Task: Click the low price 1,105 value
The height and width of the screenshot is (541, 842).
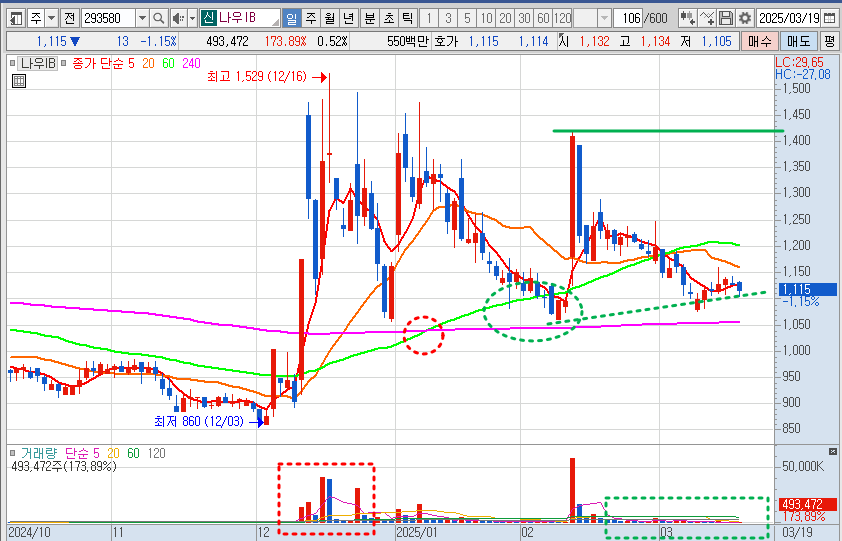Action: coord(716,41)
